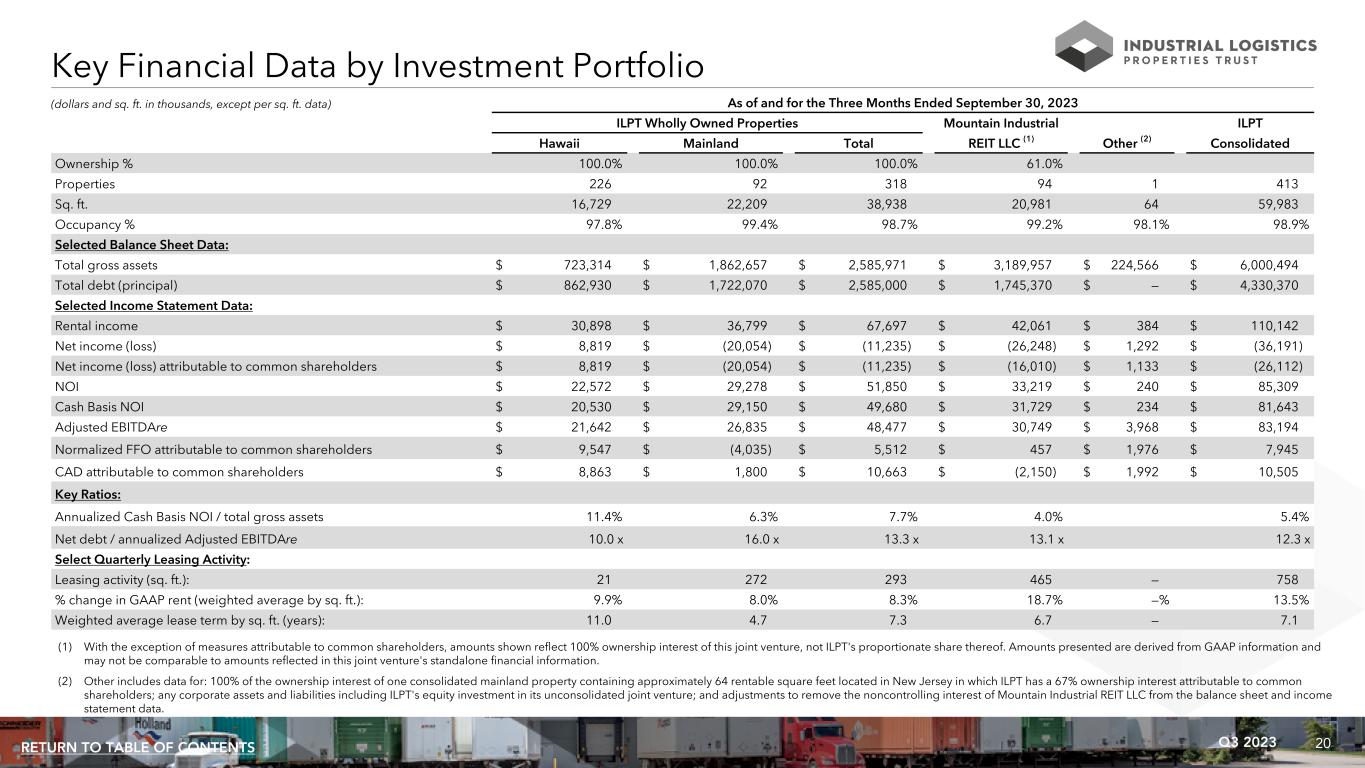Click the Selected Balance Sheet Data section heading
Image resolution: width=1365 pixels, height=768 pixels.
[x=141, y=245]
